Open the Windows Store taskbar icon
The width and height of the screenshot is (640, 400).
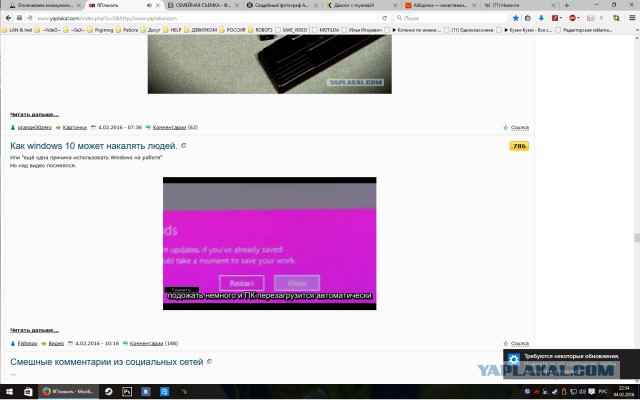28,392
